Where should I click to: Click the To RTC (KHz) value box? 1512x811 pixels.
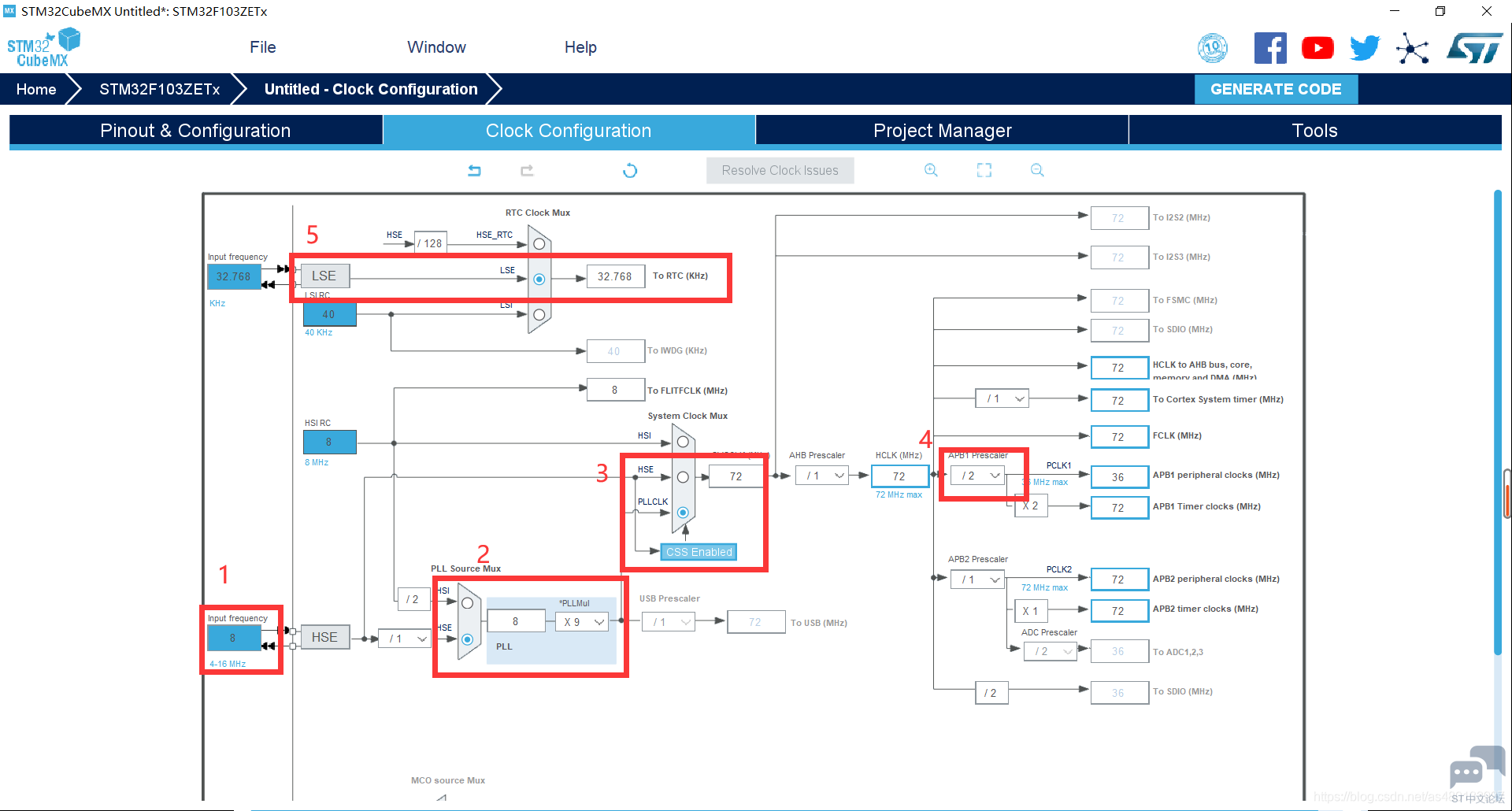pyautogui.click(x=615, y=276)
